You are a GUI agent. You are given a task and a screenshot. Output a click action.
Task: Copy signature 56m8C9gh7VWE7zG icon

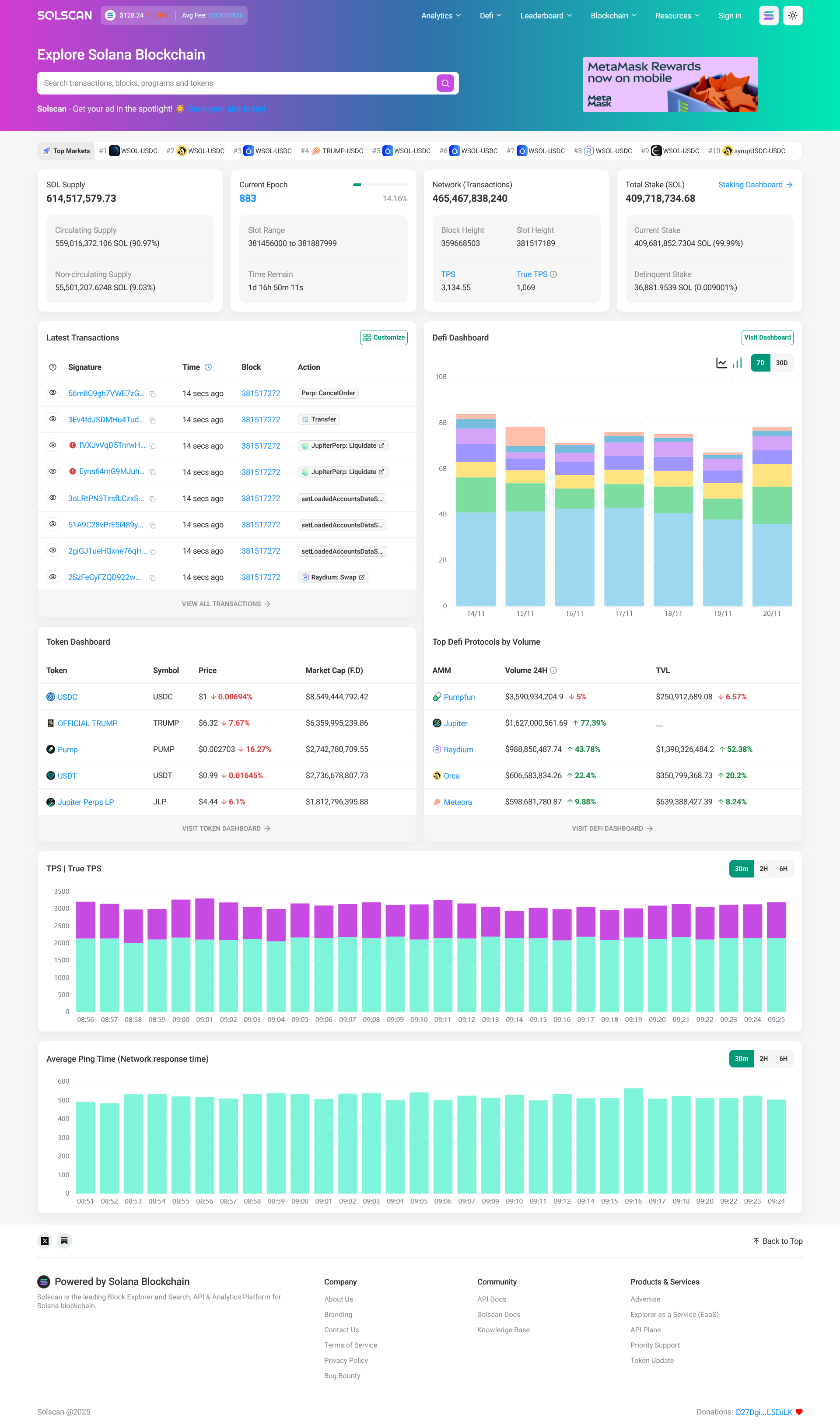coord(153,394)
